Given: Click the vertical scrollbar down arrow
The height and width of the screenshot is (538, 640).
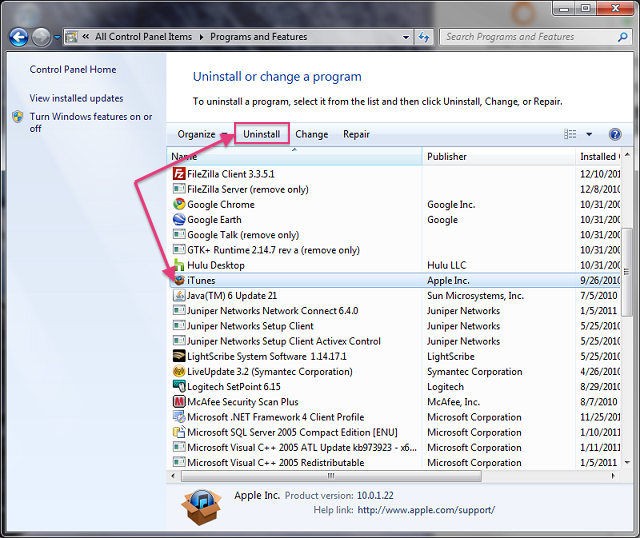Looking at the screenshot, I should click(x=627, y=463).
